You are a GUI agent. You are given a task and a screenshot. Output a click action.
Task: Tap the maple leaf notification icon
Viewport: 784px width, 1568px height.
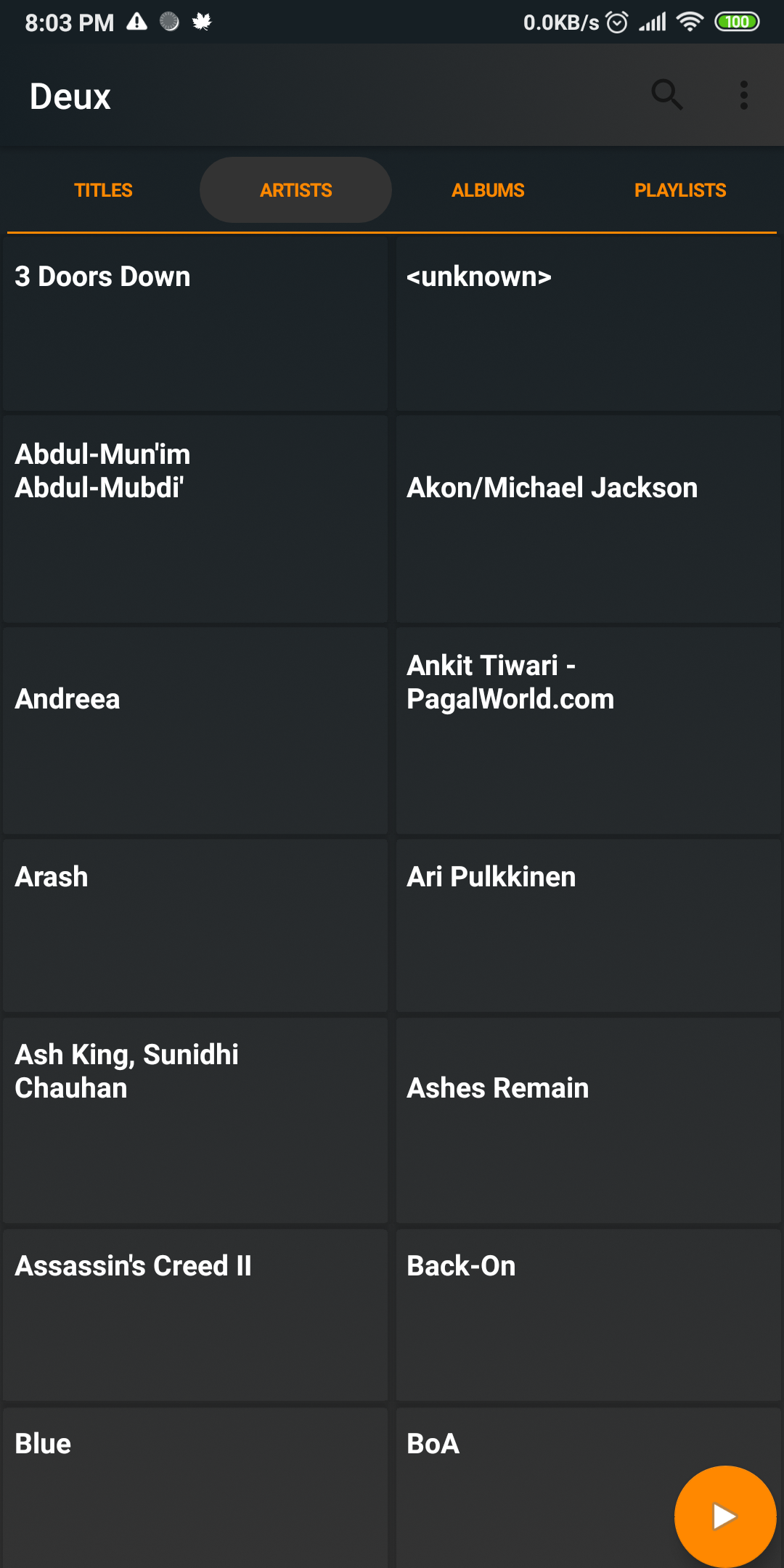(202, 23)
